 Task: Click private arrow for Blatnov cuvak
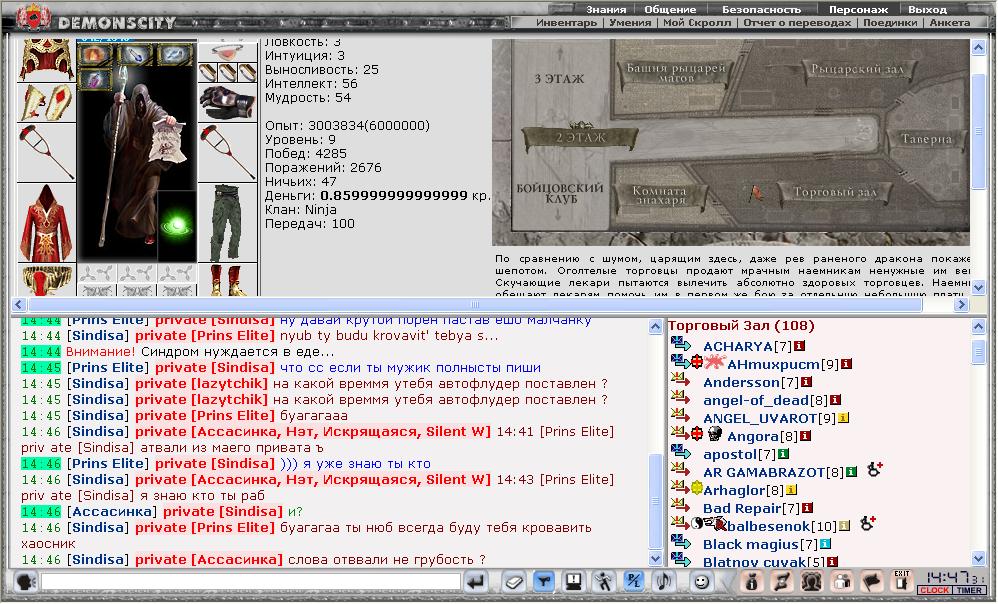click(x=680, y=560)
